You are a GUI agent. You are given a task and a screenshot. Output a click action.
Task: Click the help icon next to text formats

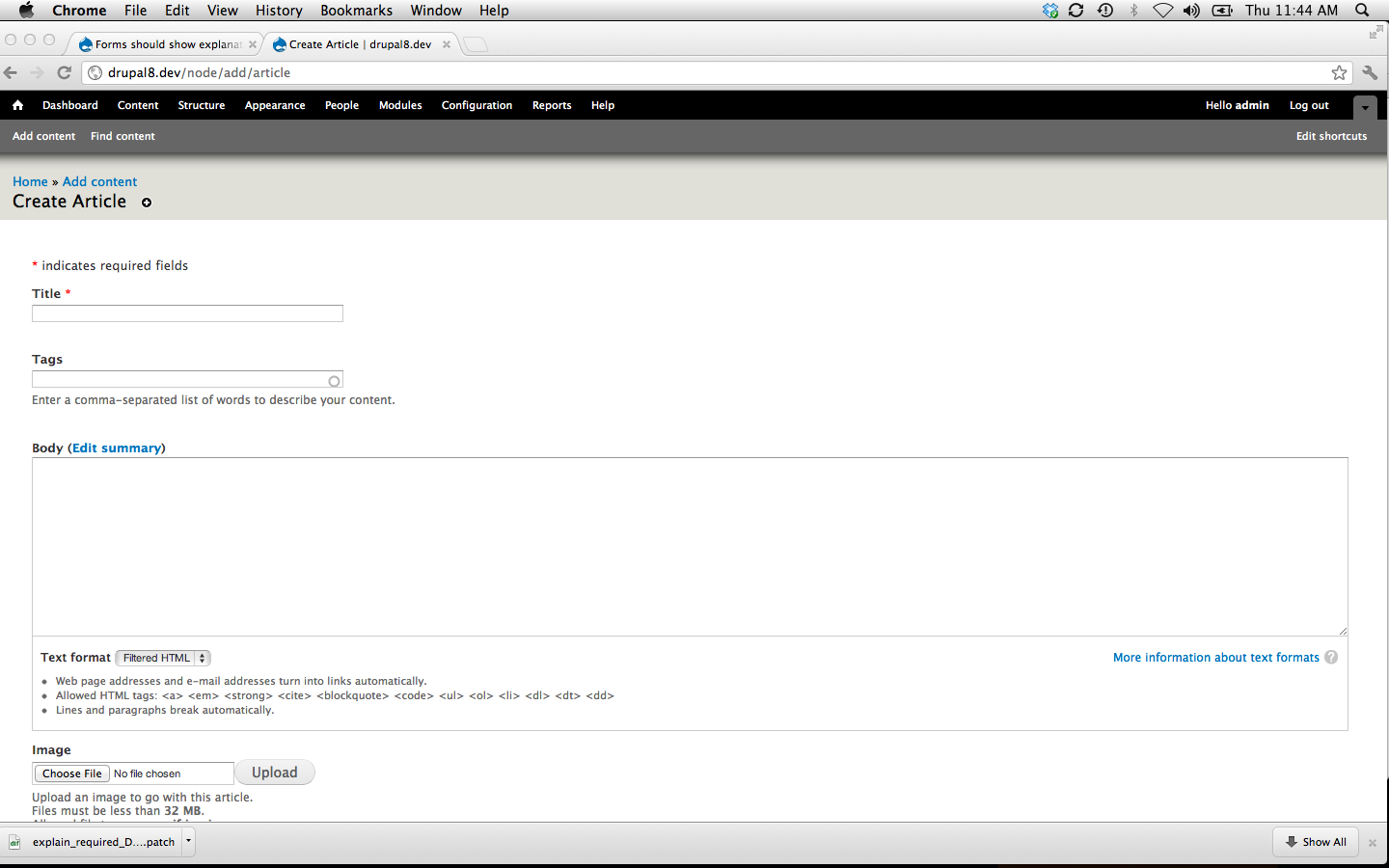click(1331, 657)
